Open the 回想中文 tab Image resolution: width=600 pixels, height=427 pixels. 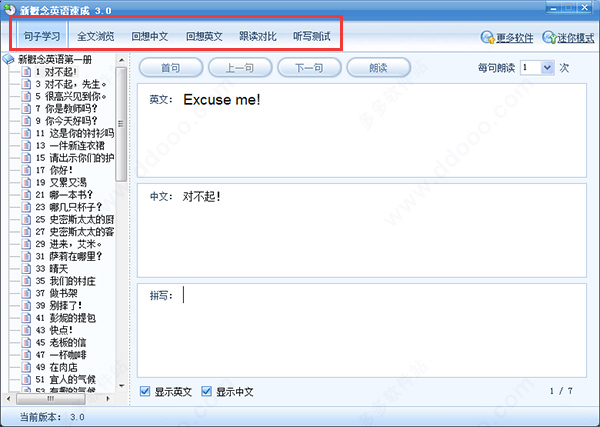pos(150,36)
